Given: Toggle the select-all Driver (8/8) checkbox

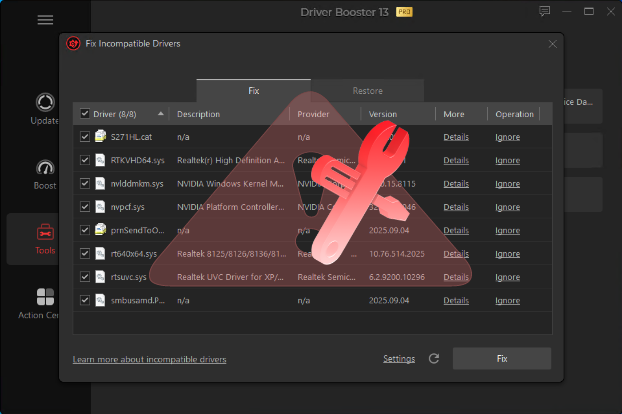Looking at the screenshot, I should coord(85,114).
